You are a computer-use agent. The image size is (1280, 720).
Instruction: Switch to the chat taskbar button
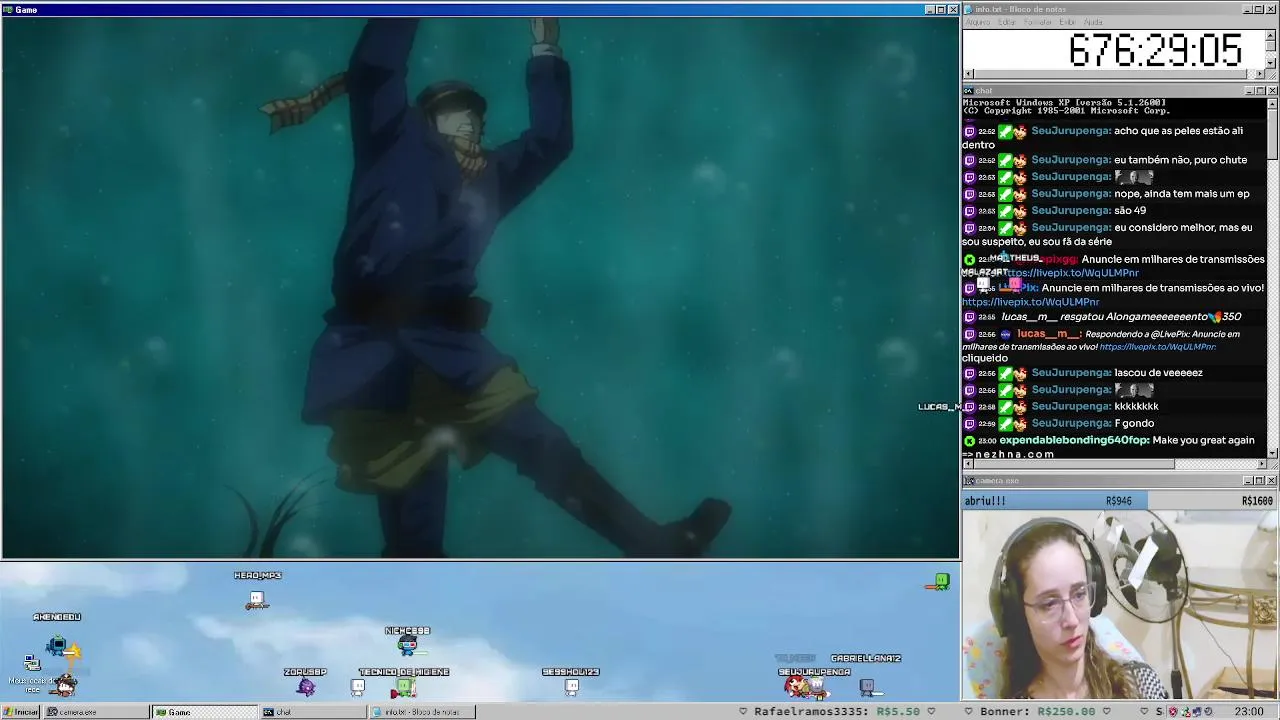pyautogui.click(x=312, y=712)
